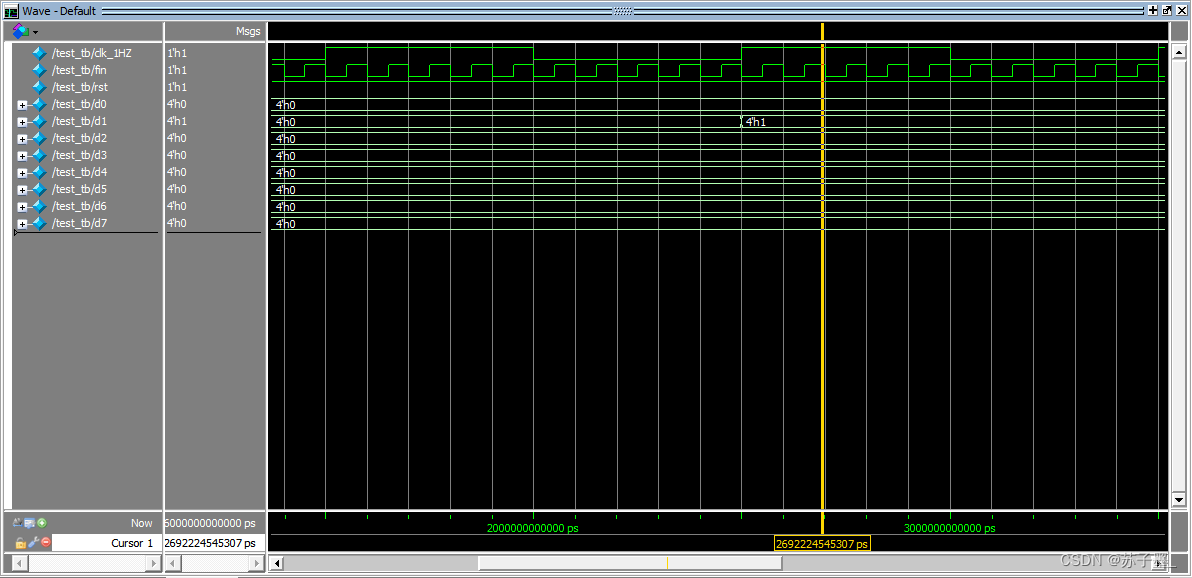
Task: Click the 1'h1 value of clk_1HZ in Msgs
Action: point(176,53)
